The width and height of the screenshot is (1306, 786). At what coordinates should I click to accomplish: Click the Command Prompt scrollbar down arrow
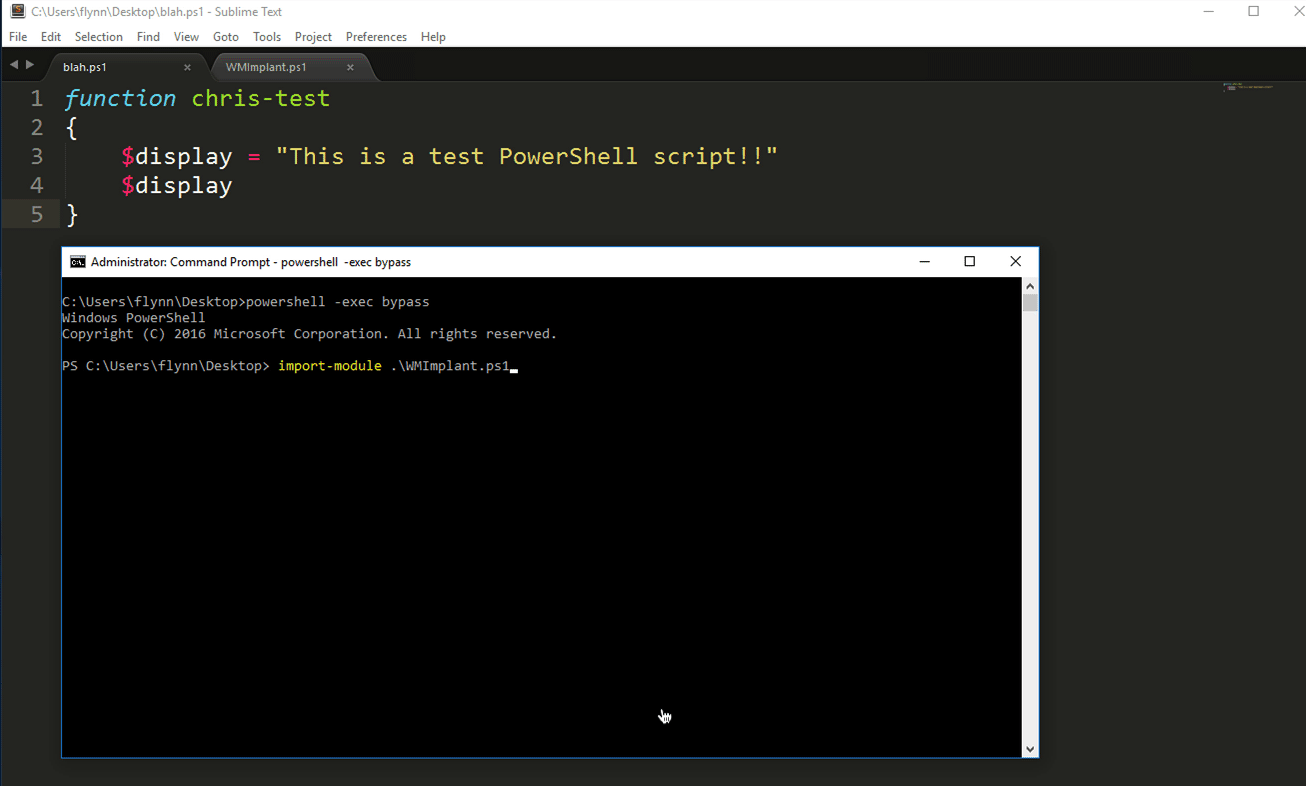(1030, 749)
